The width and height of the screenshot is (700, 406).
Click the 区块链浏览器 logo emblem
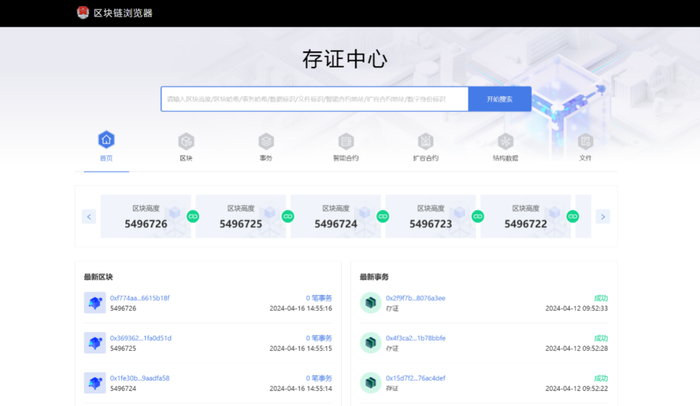point(83,13)
